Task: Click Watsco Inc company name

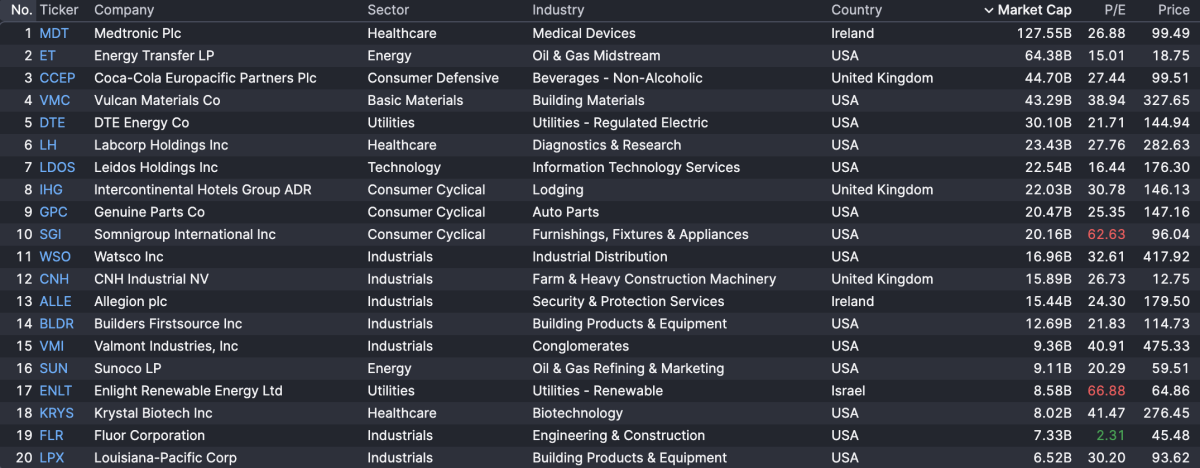Action: click(x=129, y=256)
